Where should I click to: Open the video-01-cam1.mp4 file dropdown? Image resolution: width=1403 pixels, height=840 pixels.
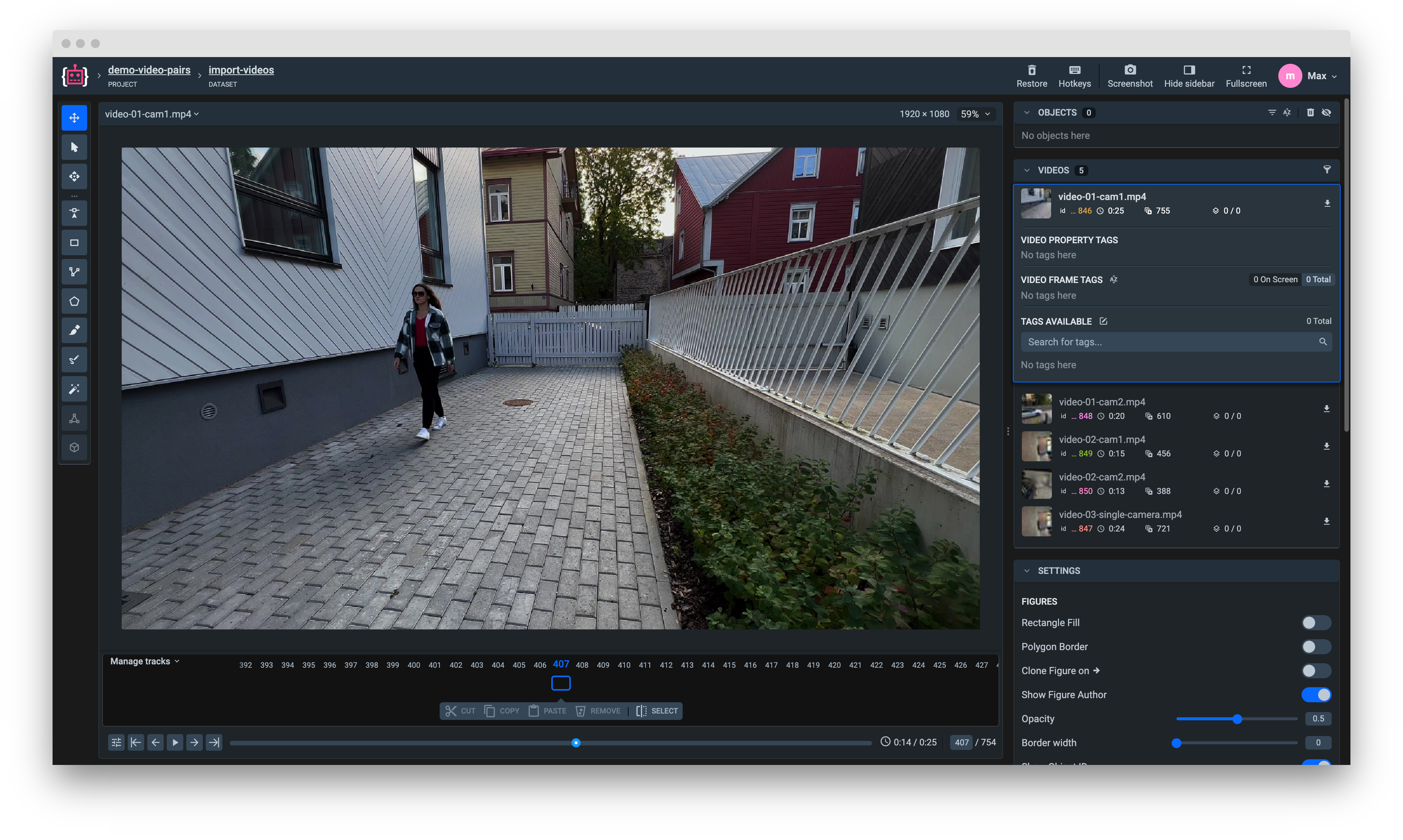coord(152,114)
